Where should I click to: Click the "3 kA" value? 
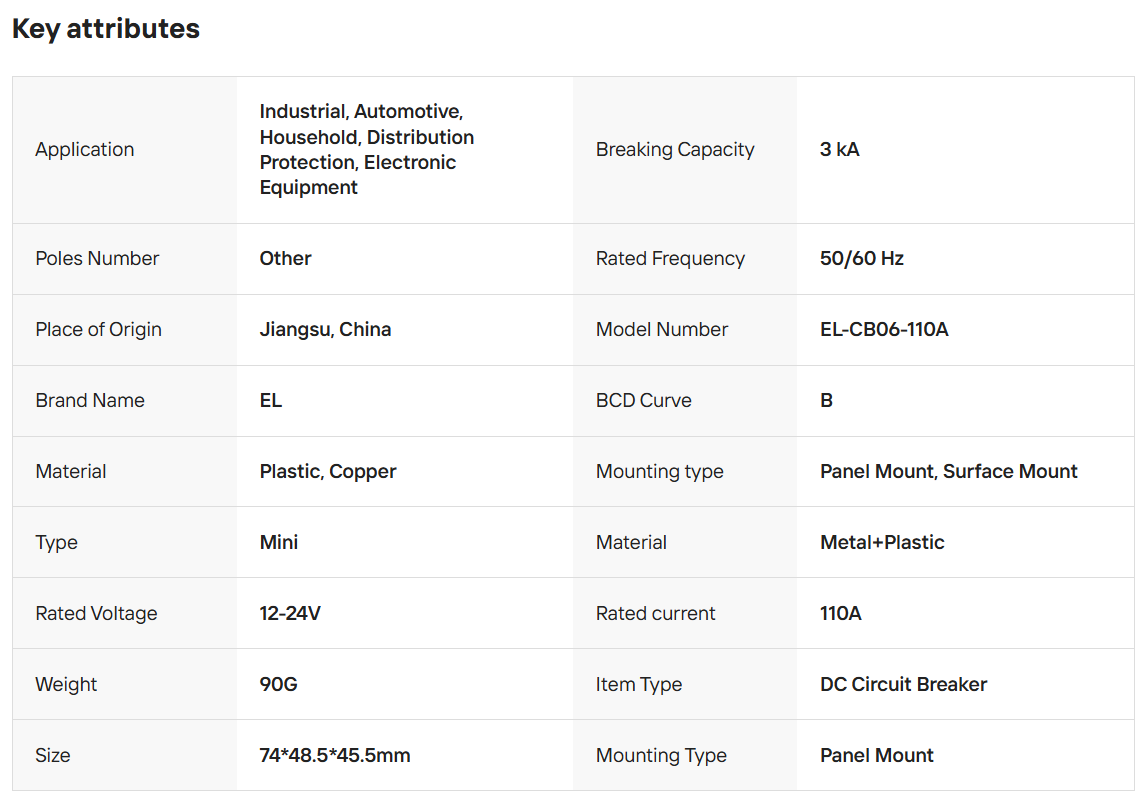click(x=840, y=150)
